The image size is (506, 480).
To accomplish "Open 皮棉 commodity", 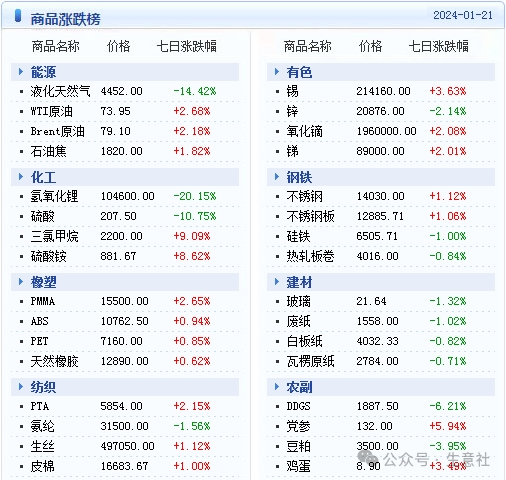I will (42, 466).
